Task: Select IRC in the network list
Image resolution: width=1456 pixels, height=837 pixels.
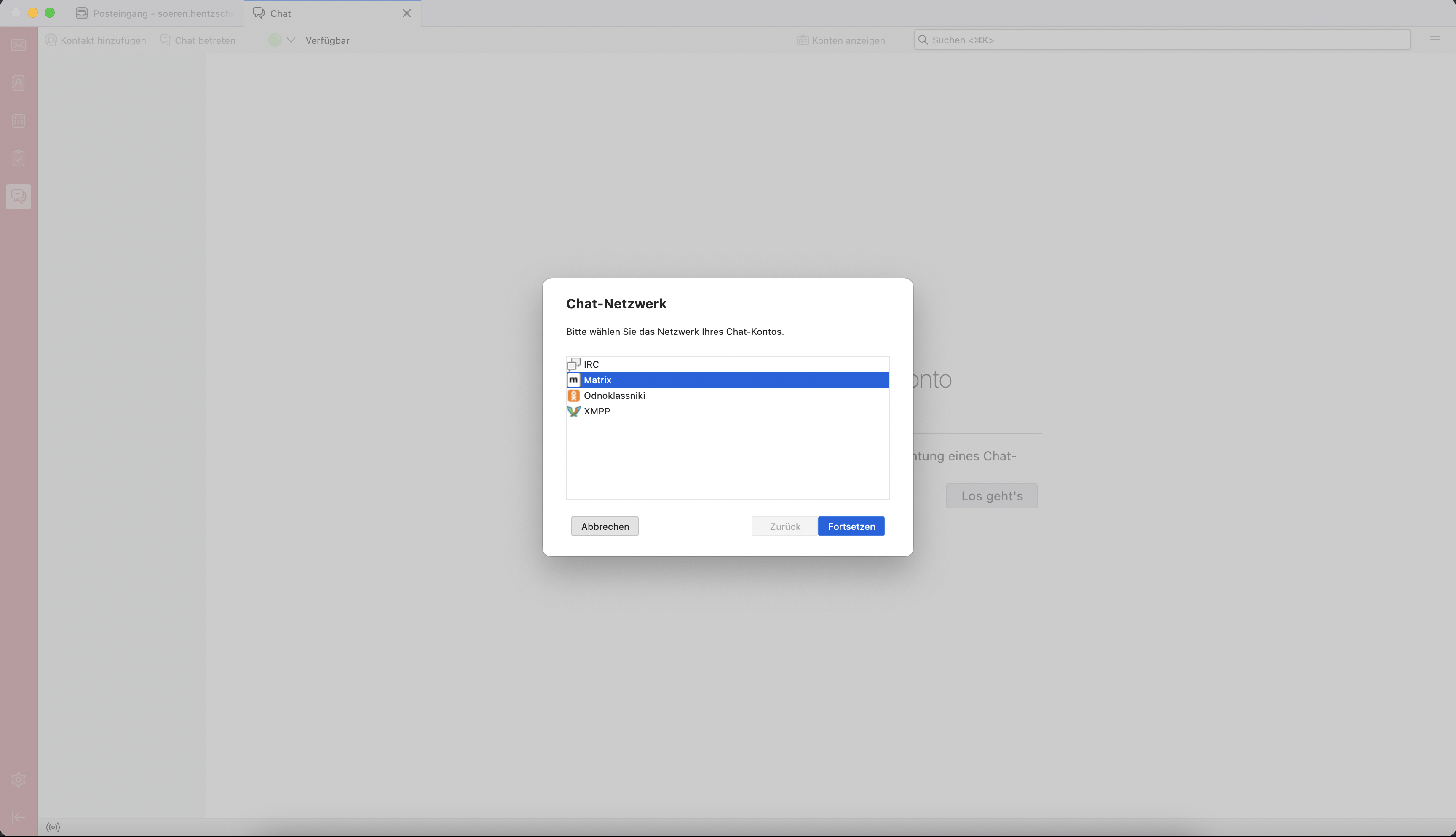Action: coord(591,364)
